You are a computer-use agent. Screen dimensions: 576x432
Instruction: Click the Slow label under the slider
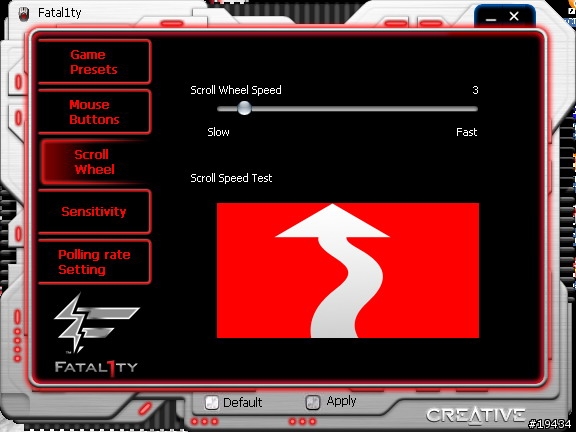218,132
